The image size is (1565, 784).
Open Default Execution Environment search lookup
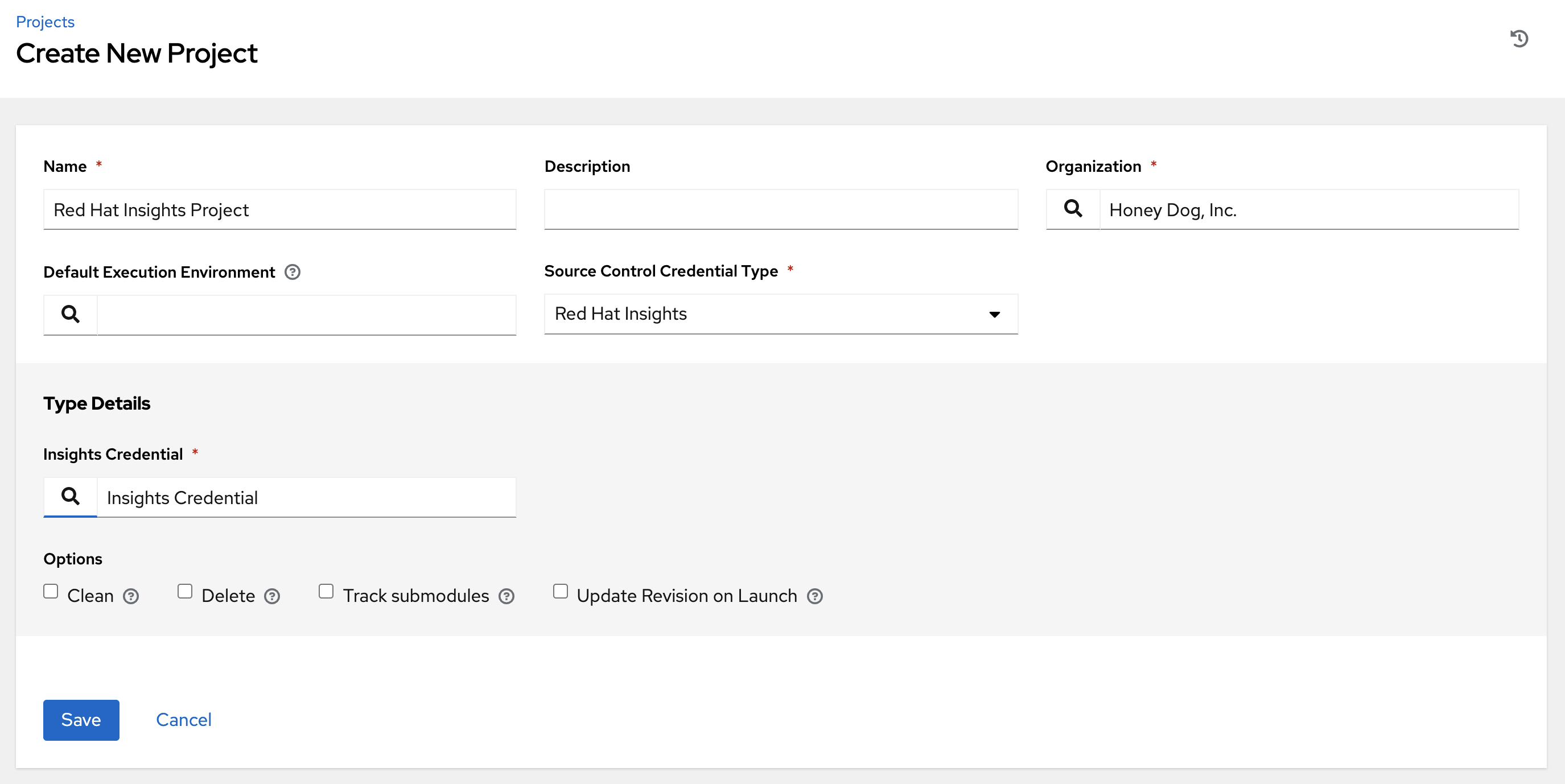71,315
